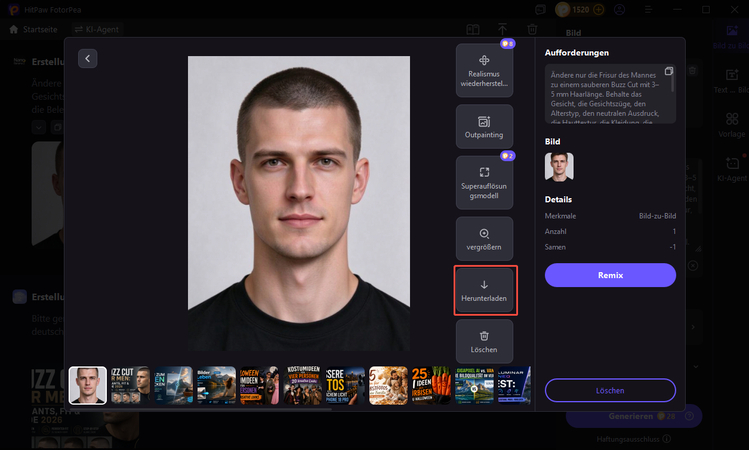Click the plus icon to add coins

[x=598, y=10]
